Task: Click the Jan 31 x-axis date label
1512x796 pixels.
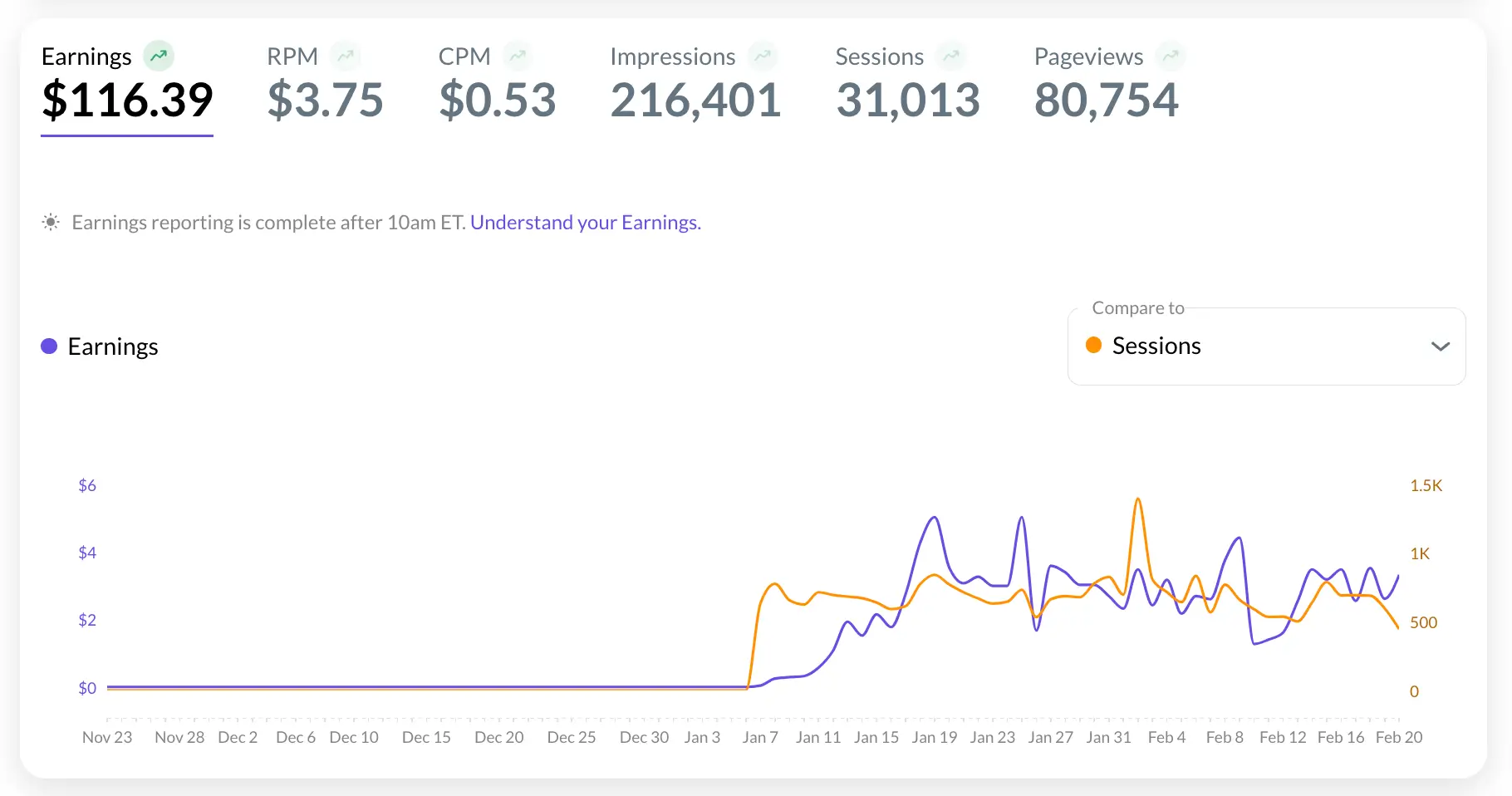Action: 1109,737
